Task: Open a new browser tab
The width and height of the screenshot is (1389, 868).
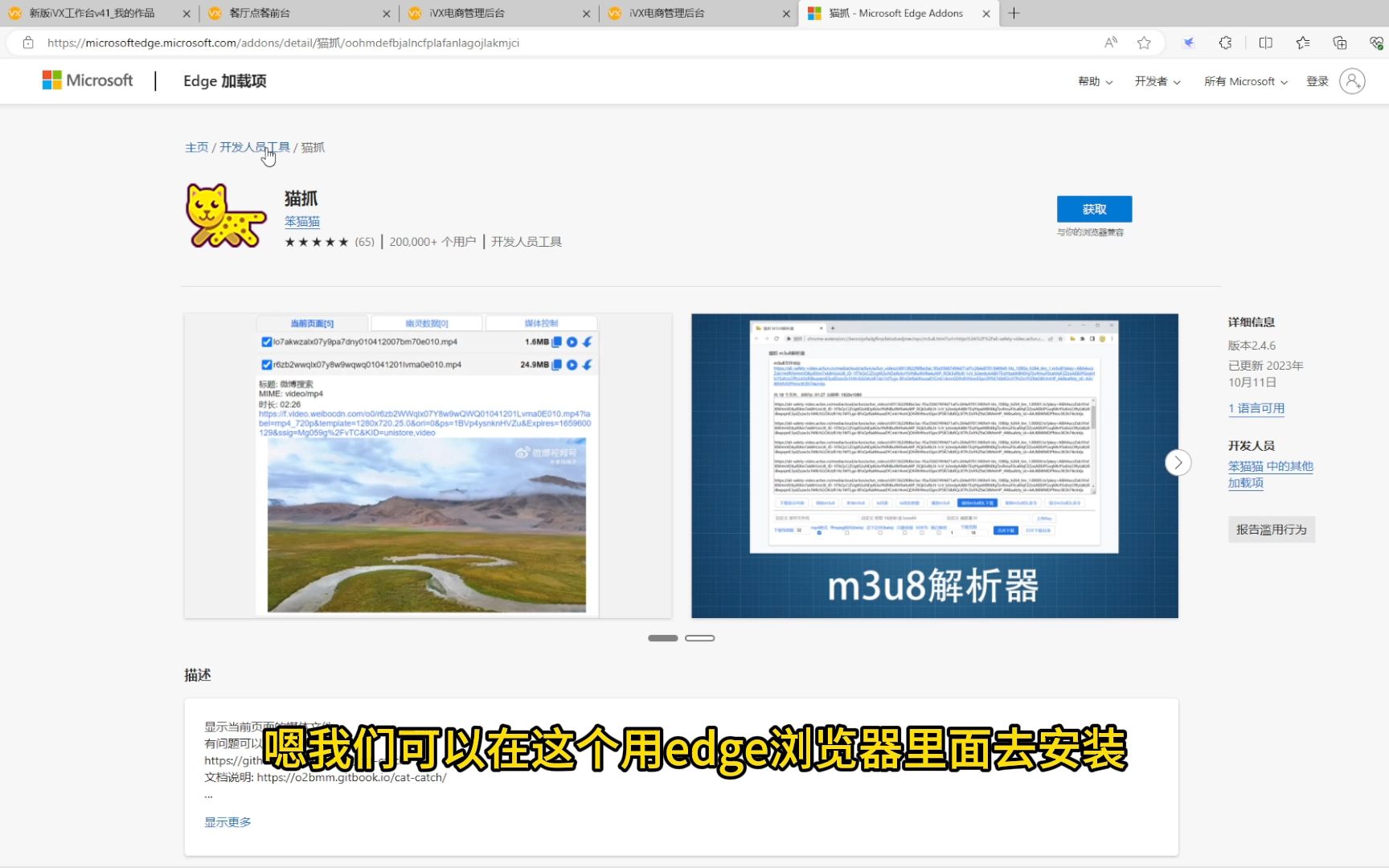Action: point(1014,13)
